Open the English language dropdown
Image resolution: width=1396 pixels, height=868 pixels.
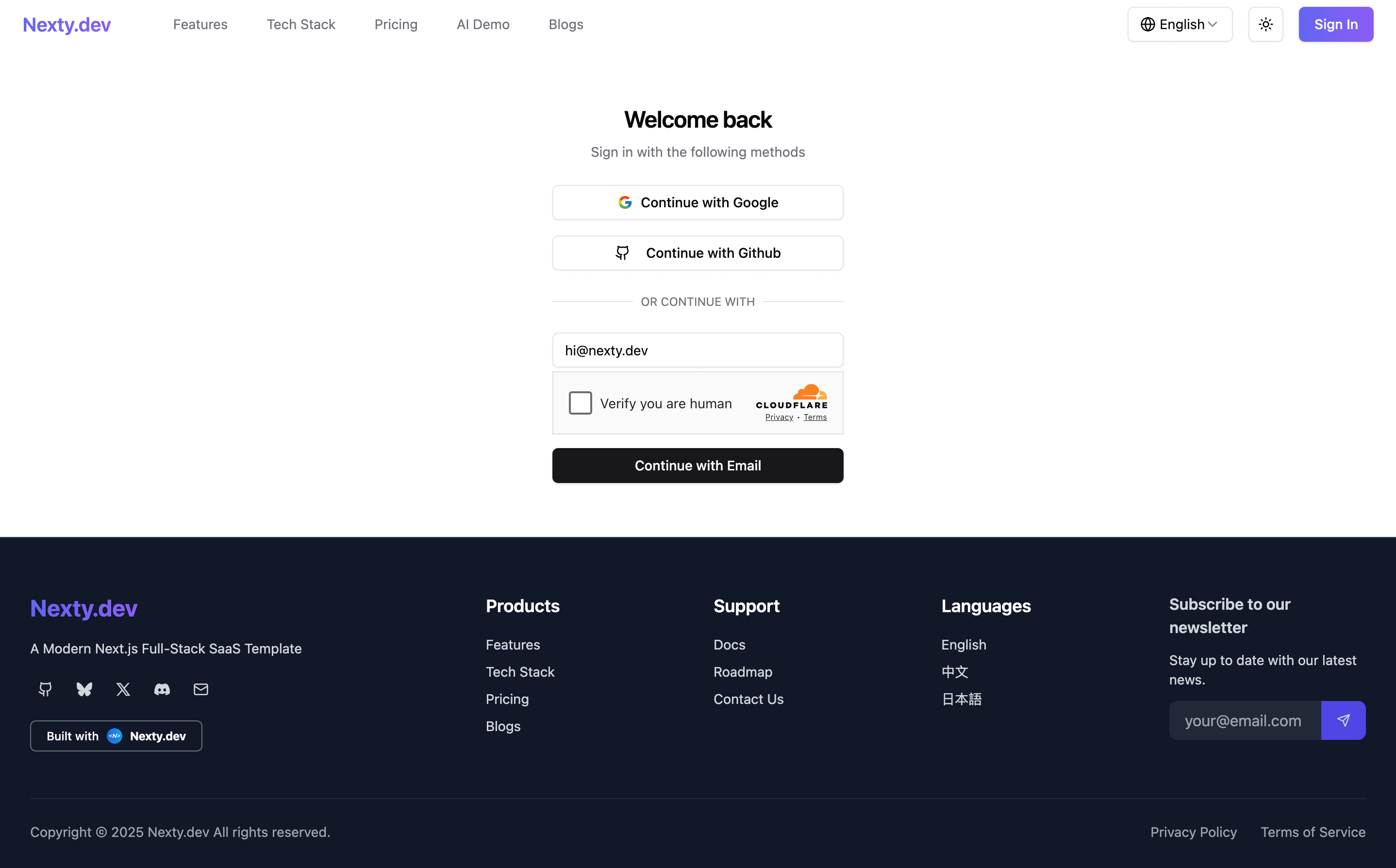coord(1180,24)
